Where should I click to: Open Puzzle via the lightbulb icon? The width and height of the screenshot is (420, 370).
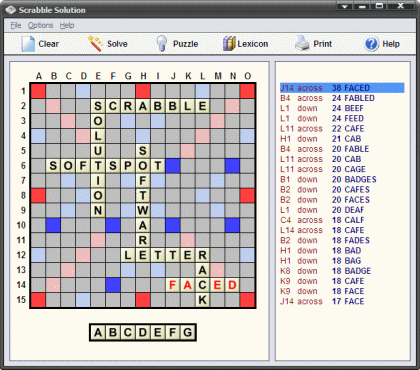(x=162, y=44)
